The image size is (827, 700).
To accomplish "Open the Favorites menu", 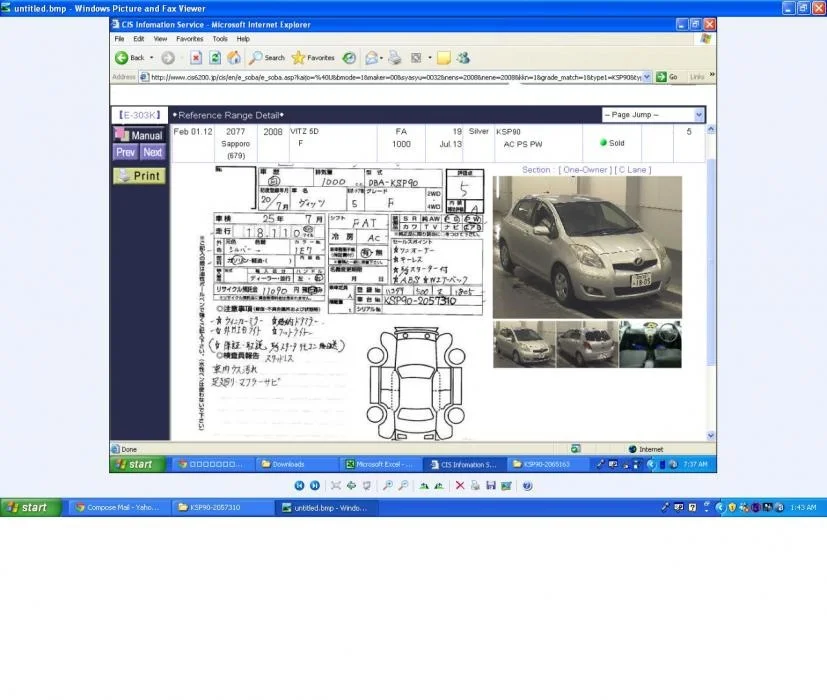I will [x=189, y=39].
